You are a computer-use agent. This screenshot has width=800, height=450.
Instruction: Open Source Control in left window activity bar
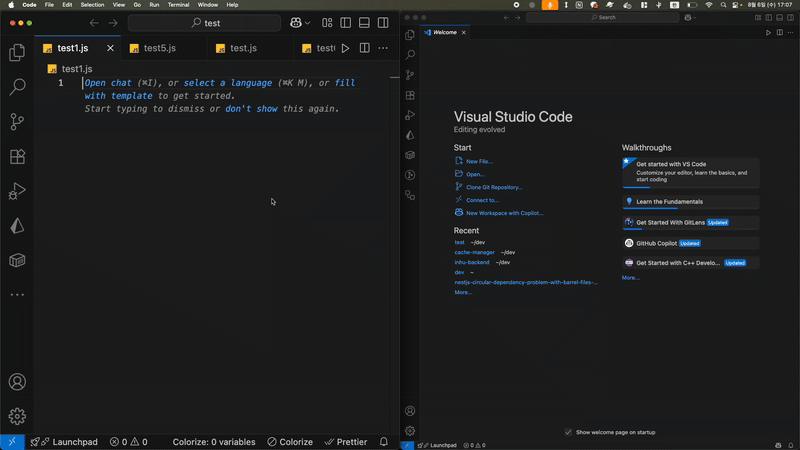[17, 122]
